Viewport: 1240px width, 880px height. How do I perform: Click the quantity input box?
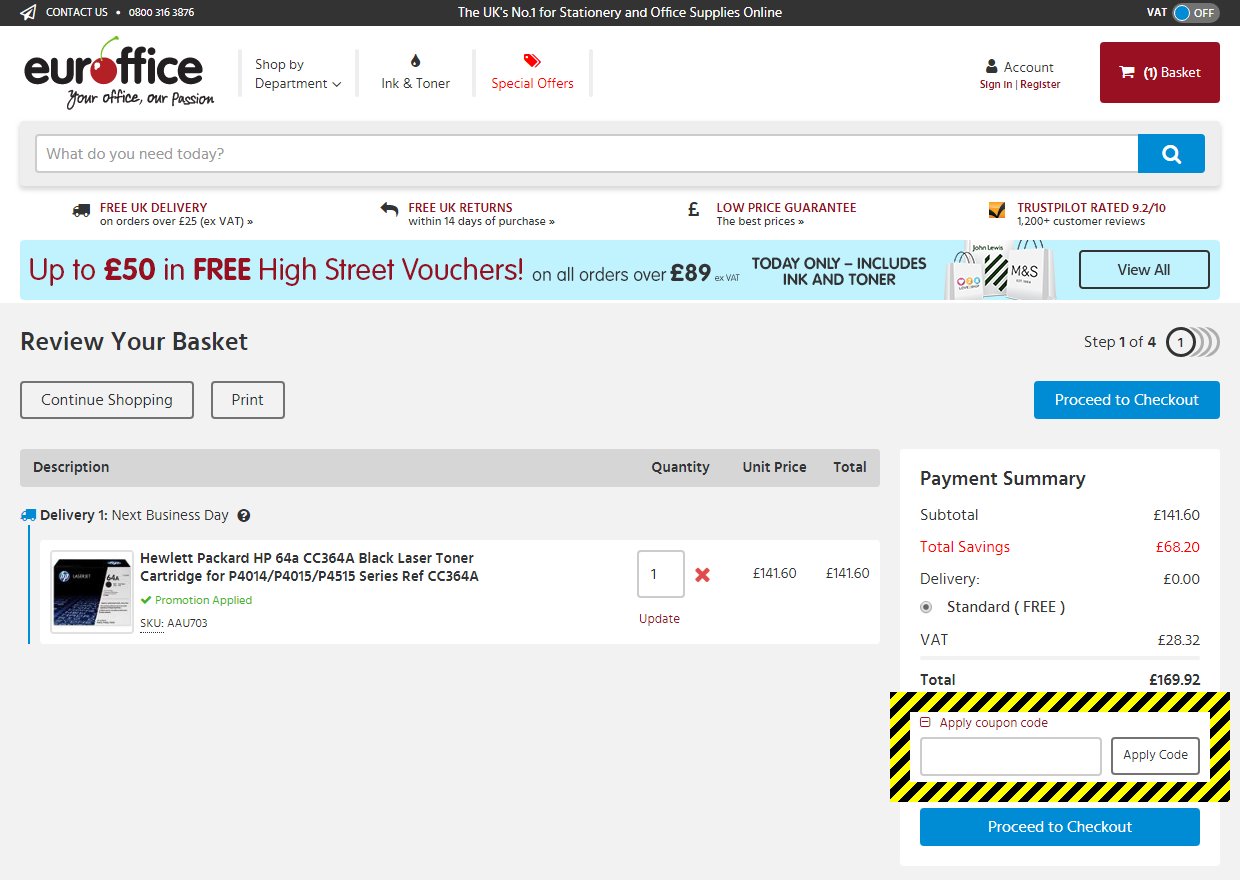[x=661, y=574]
